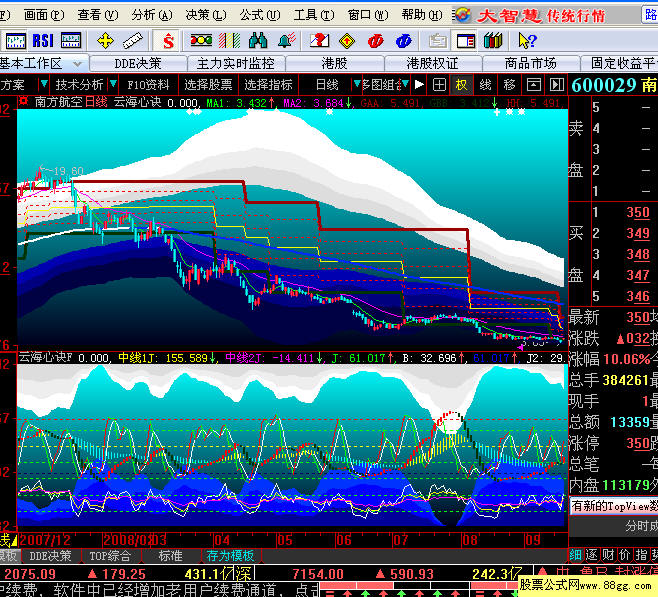Toggle the side info panel icon
Image resolution: width=658 pixels, height=597 pixels.
(466, 41)
